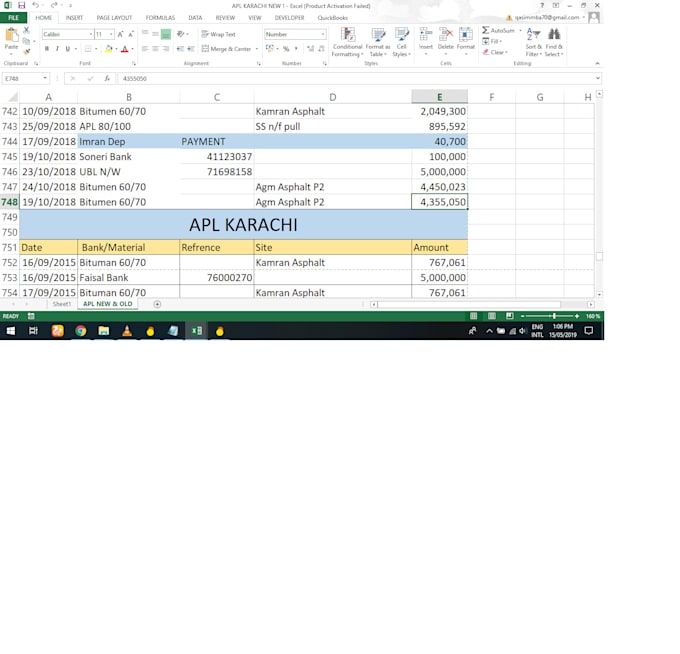
Task: Toggle Bold formatting
Action: 46,49
